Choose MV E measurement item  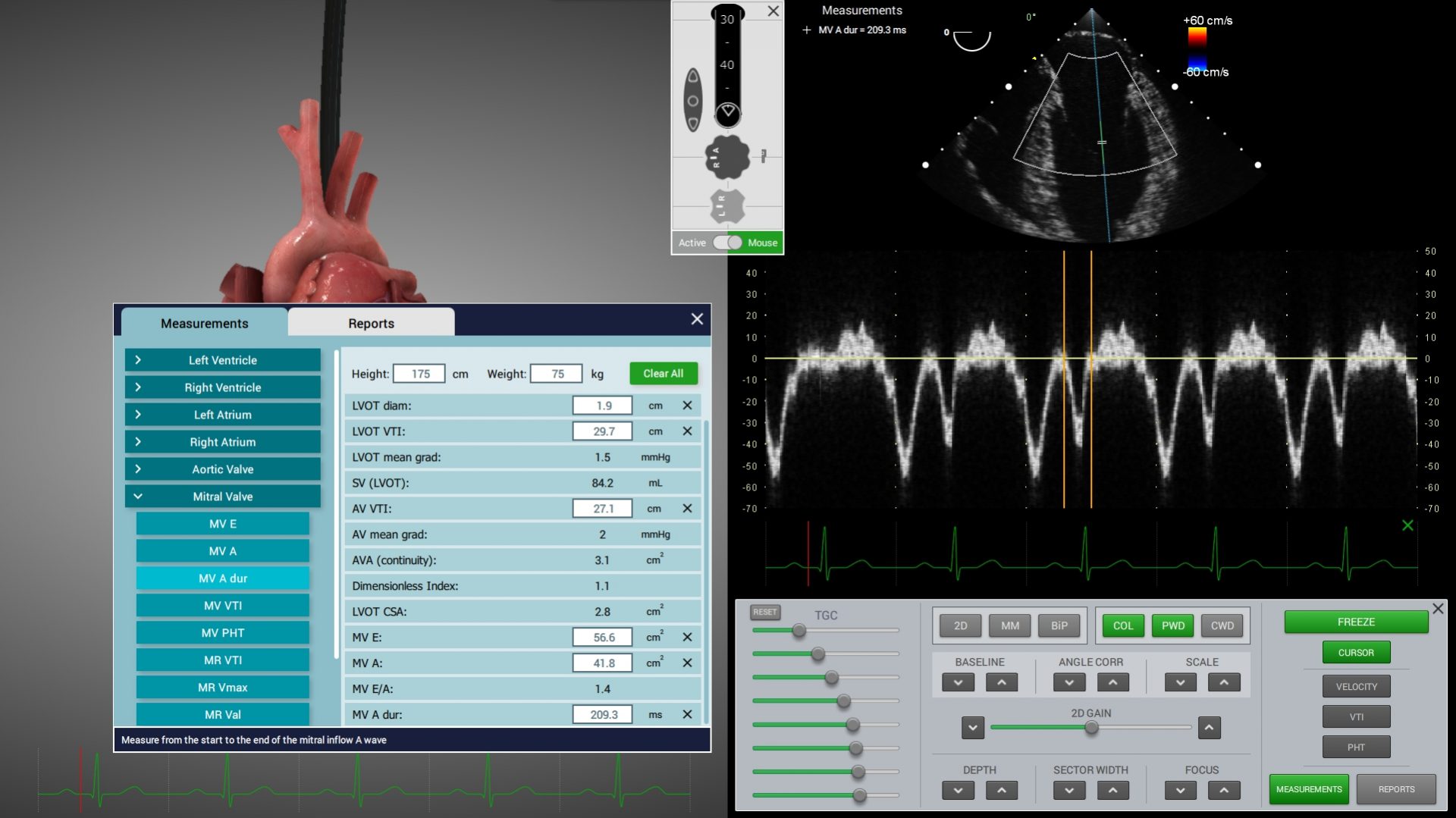click(223, 524)
